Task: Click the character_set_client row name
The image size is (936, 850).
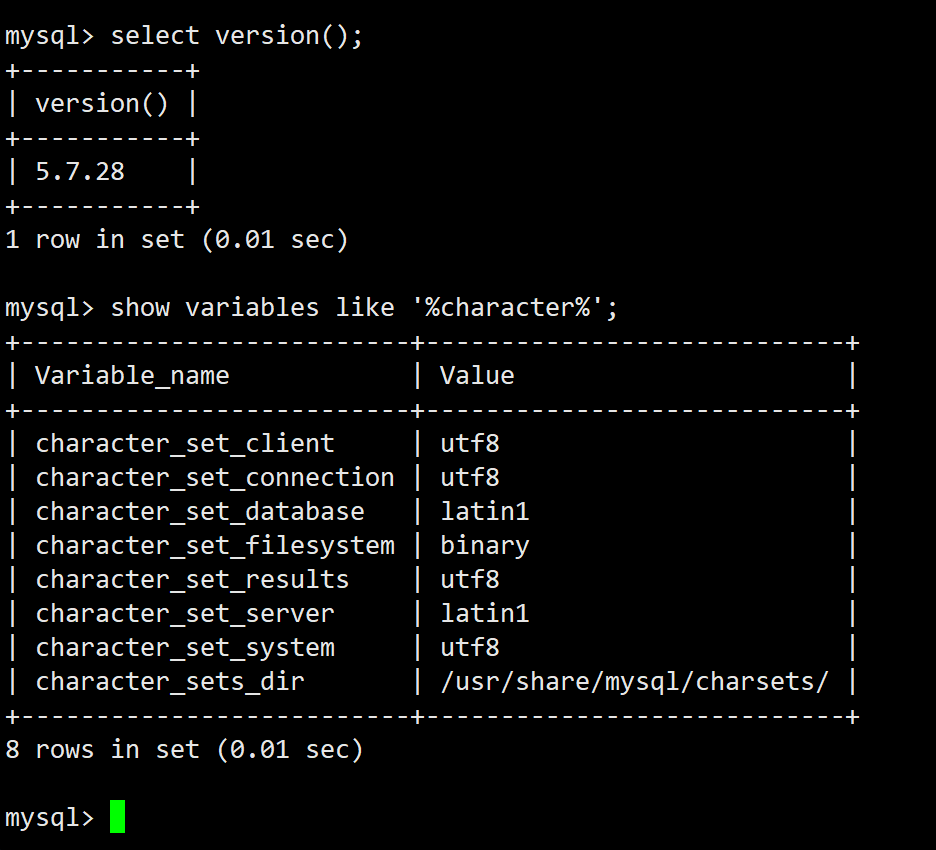Action: pos(185,444)
